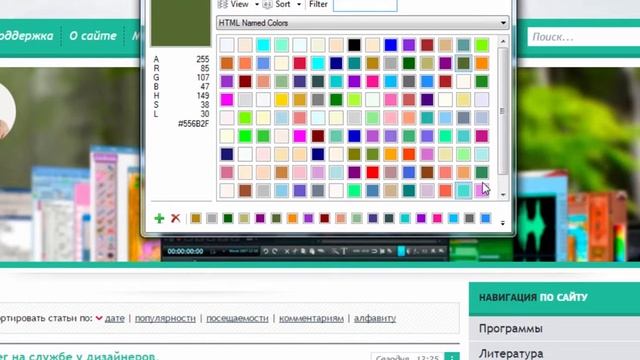Open the "оддержка" website menu item
Image resolution: width=640 pixels, height=360 pixels.
pyautogui.click(x=27, y=36)
